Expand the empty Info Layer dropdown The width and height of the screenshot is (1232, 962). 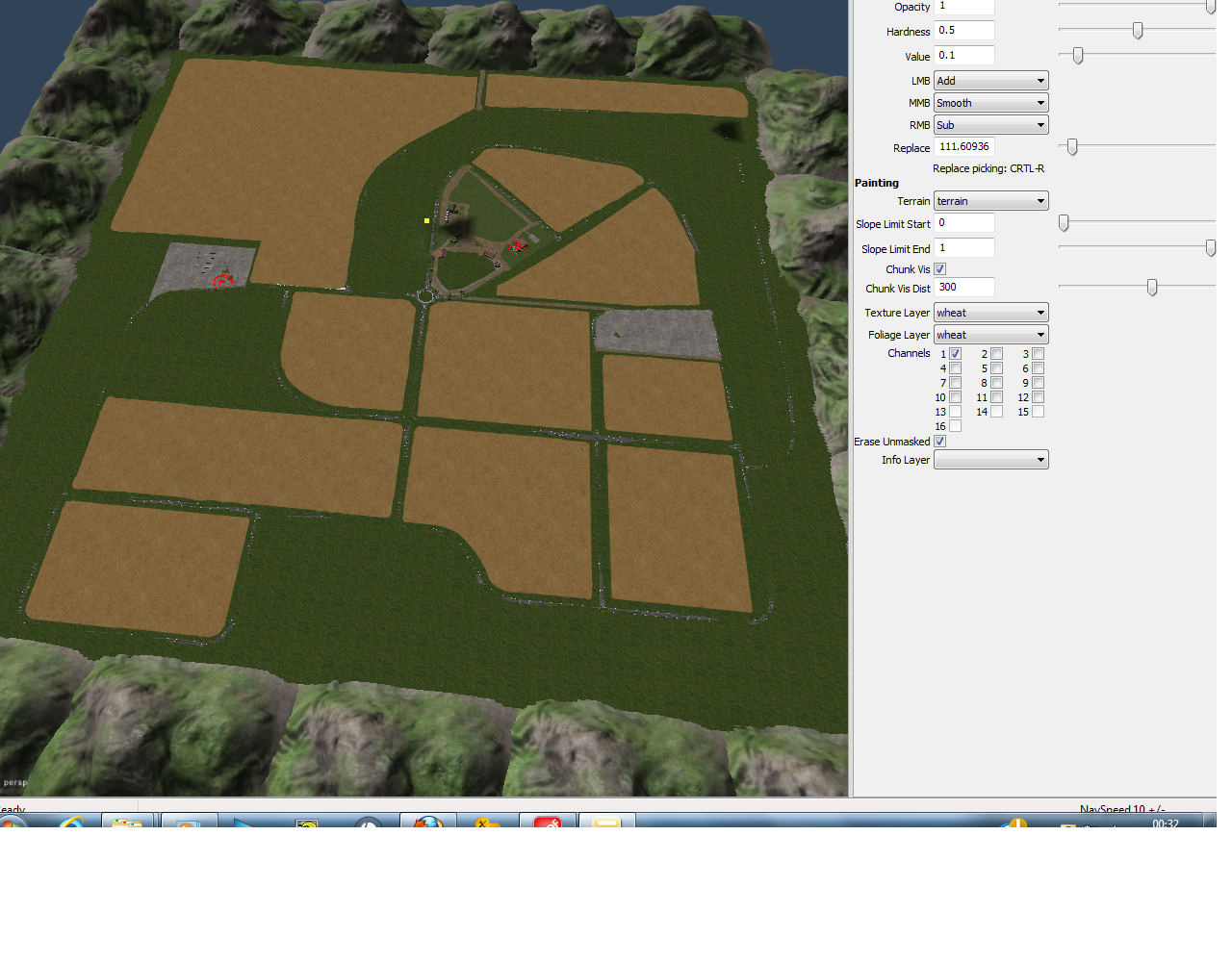pos(990,460)
